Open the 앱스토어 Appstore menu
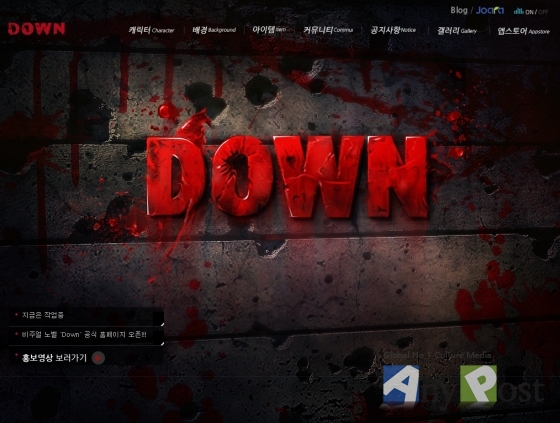560x423 pixels. pos(524,31)
